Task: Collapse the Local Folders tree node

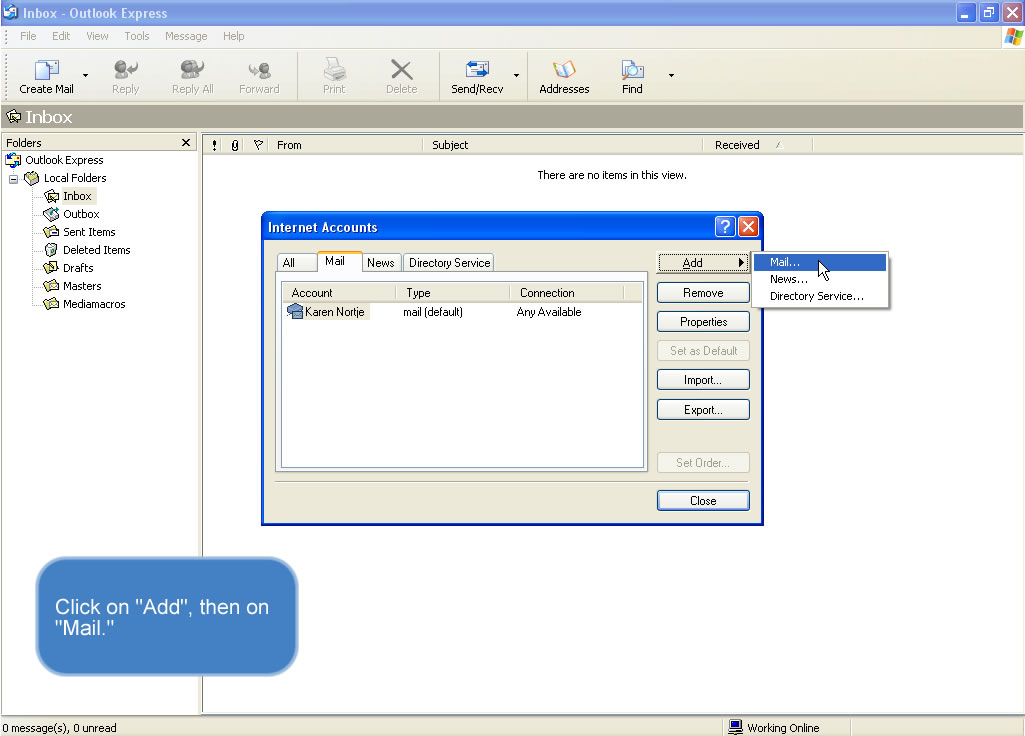Action: click(14, 179)
